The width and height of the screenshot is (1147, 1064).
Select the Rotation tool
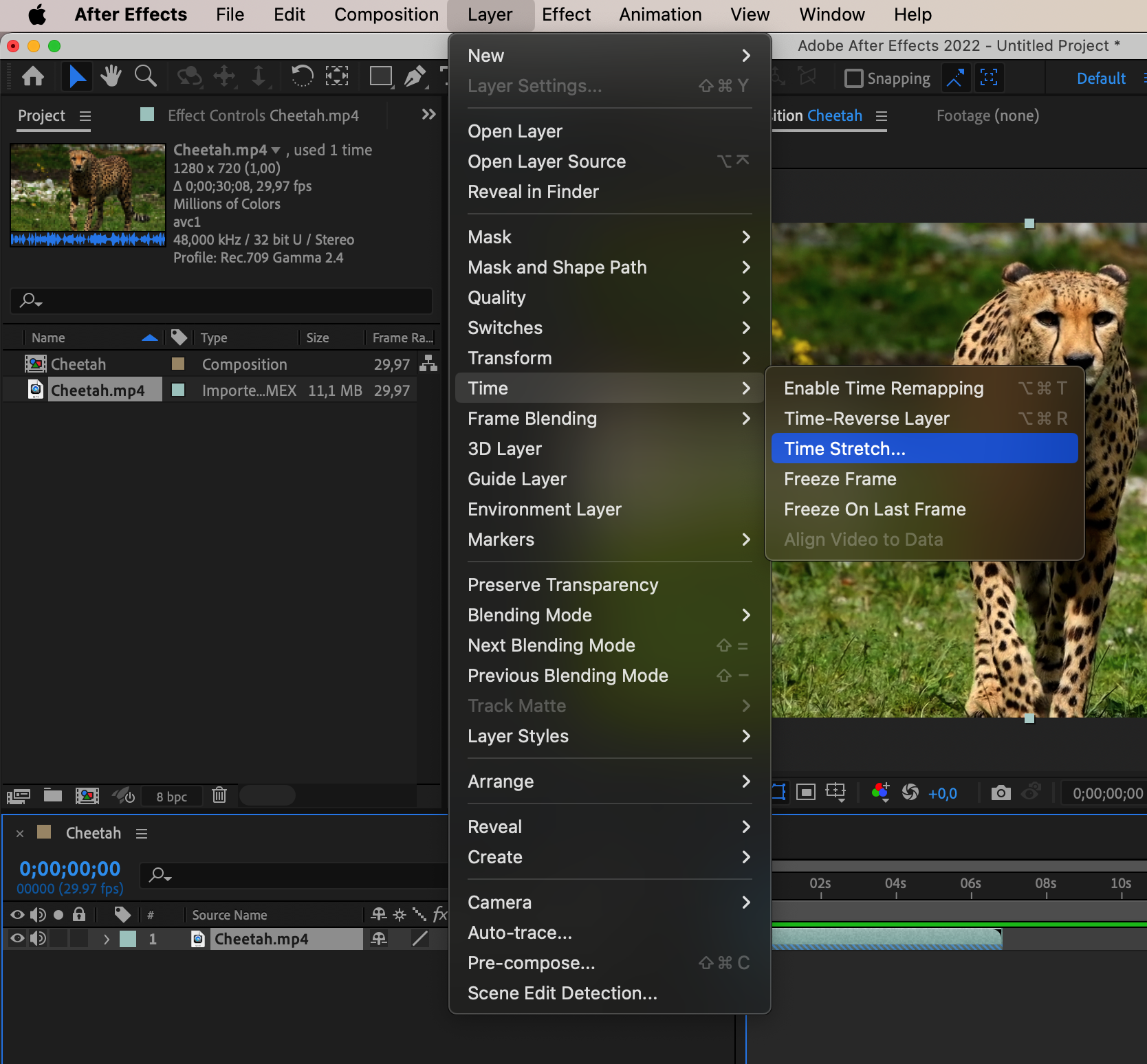click(x=301, y=76)
